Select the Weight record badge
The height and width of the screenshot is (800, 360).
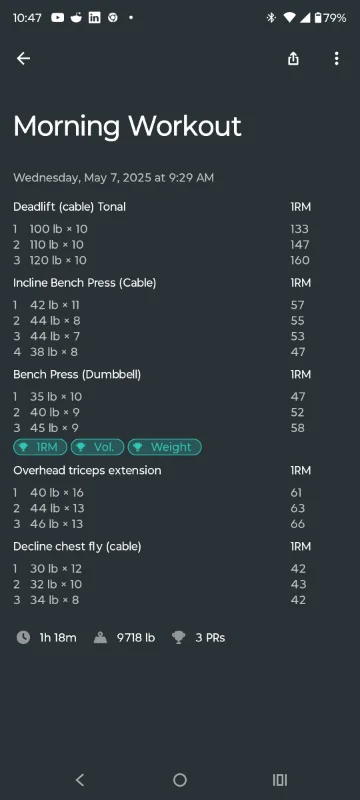165,447
